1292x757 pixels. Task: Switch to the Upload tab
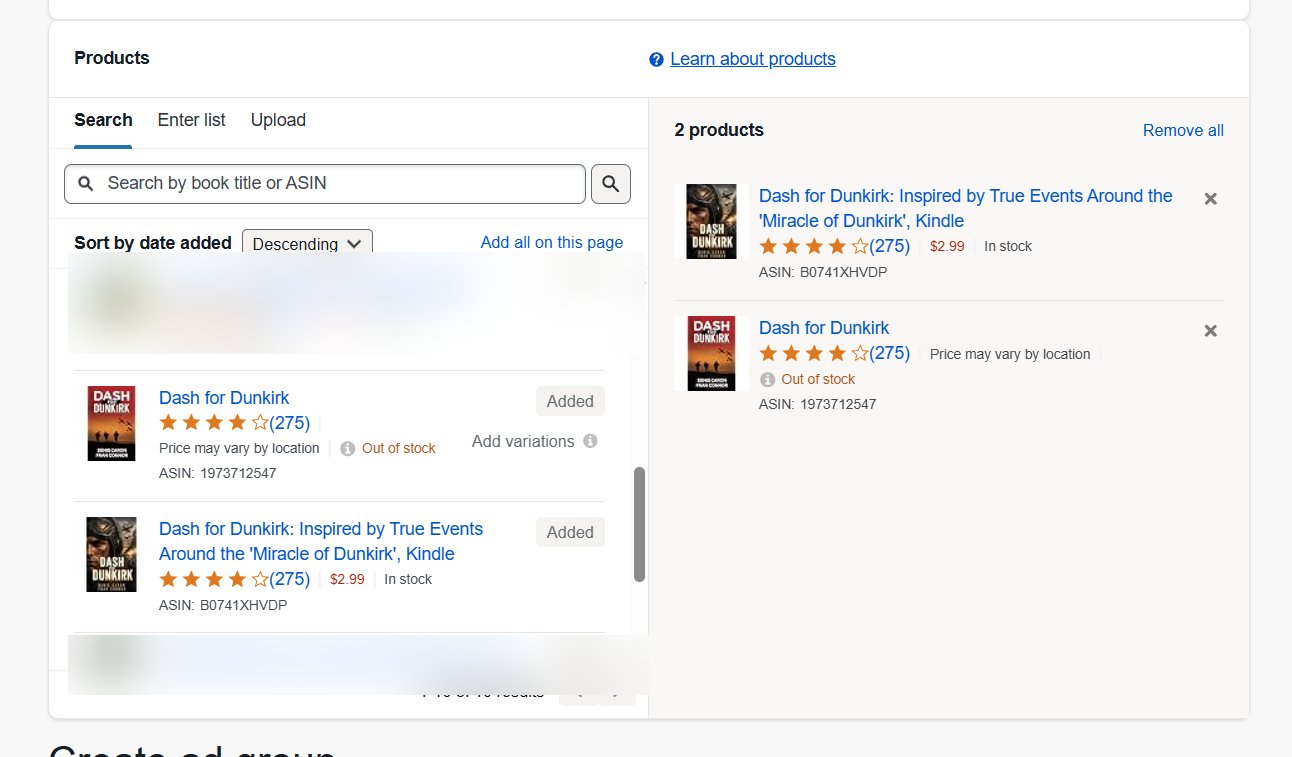point(278,120)
